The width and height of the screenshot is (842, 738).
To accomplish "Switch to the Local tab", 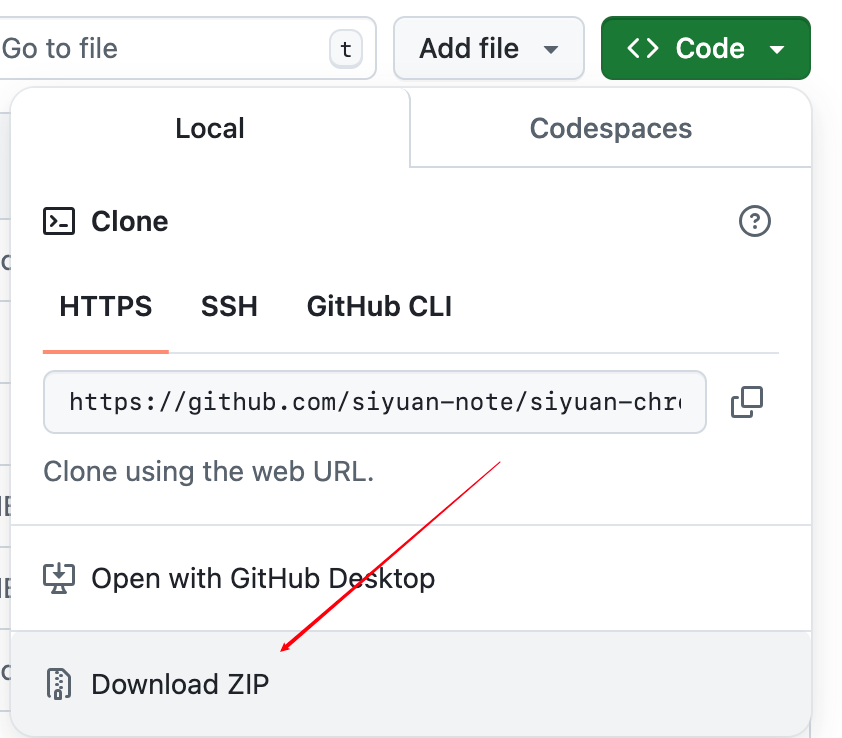I will coord(210,128).
